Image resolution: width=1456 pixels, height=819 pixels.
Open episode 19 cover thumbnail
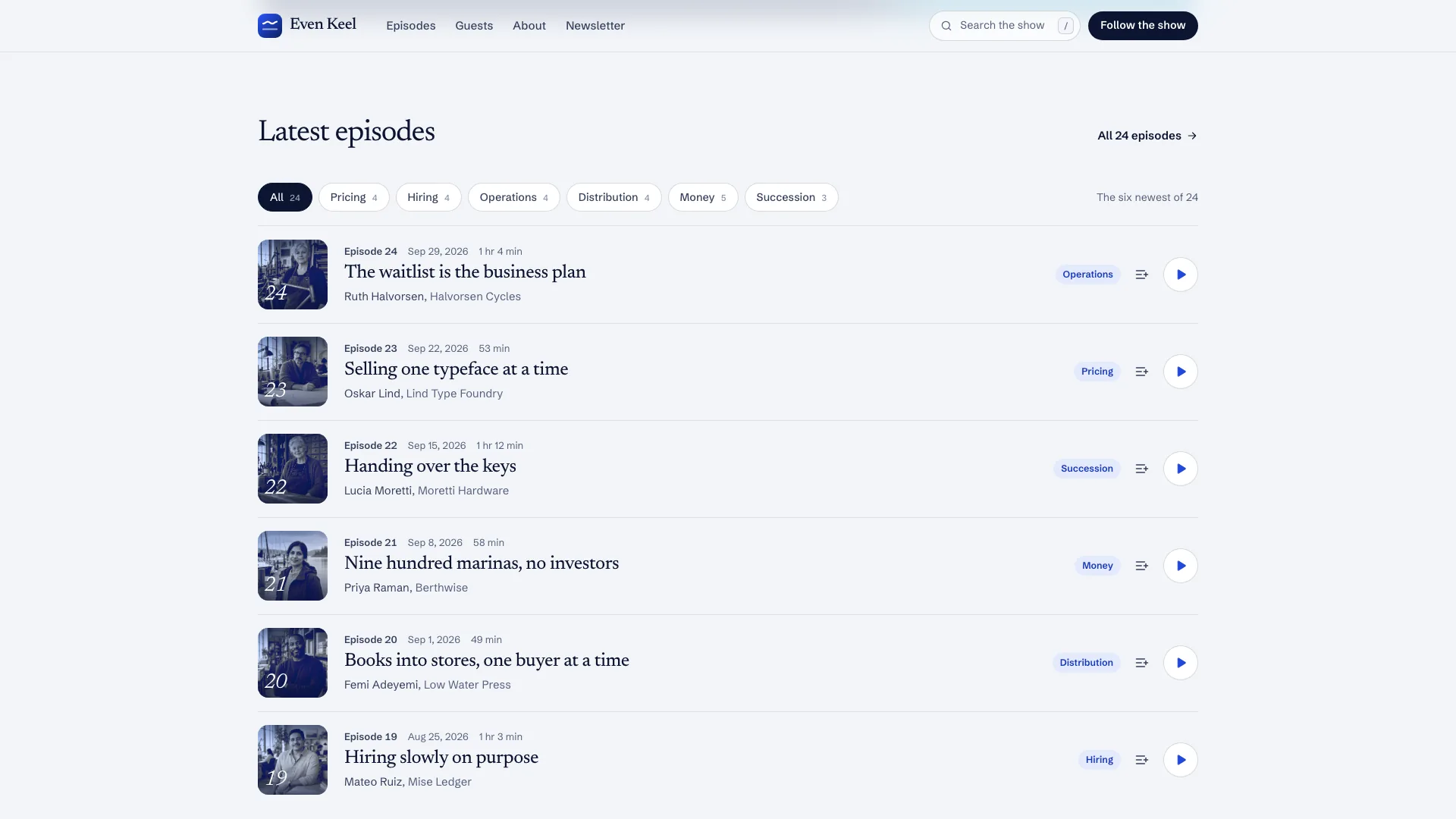293,760
